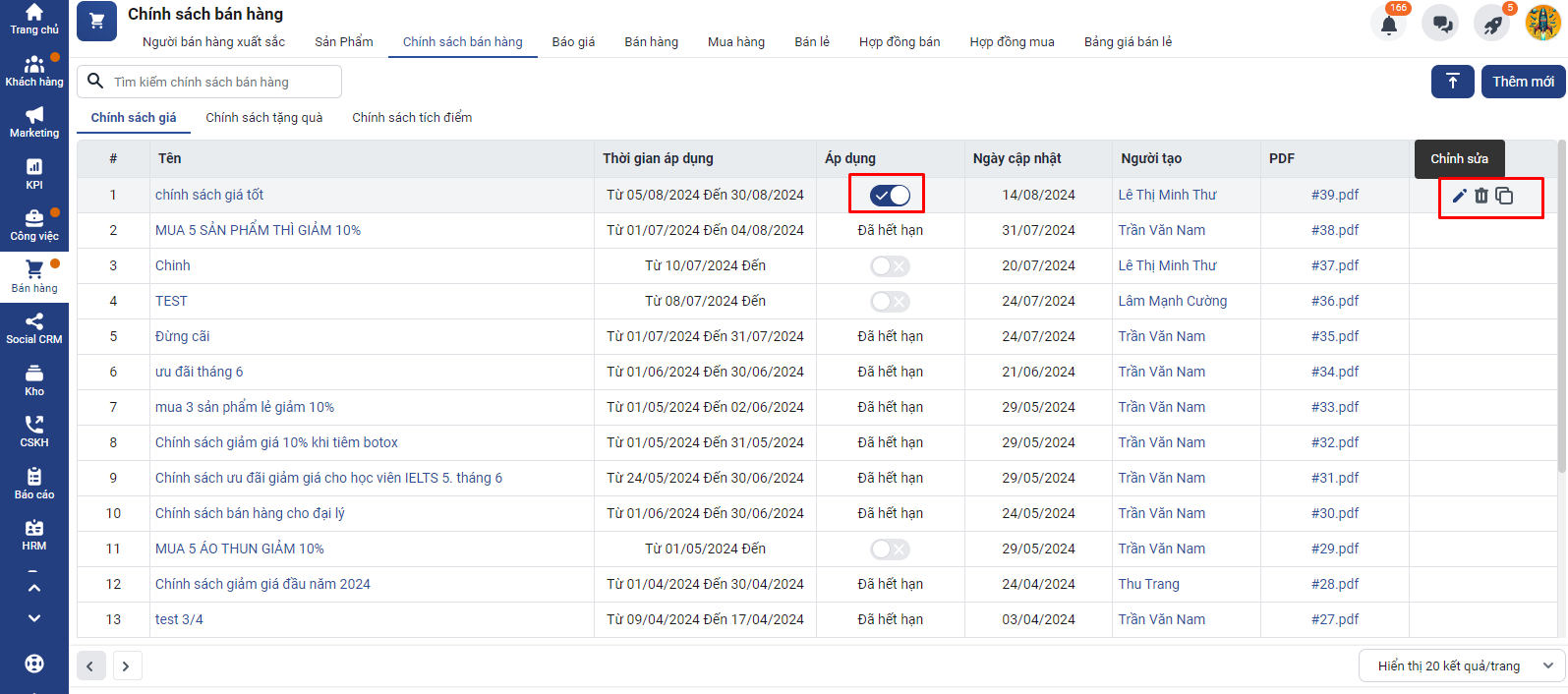Open Social CRM from the sidebar

(x=34, y=328)
